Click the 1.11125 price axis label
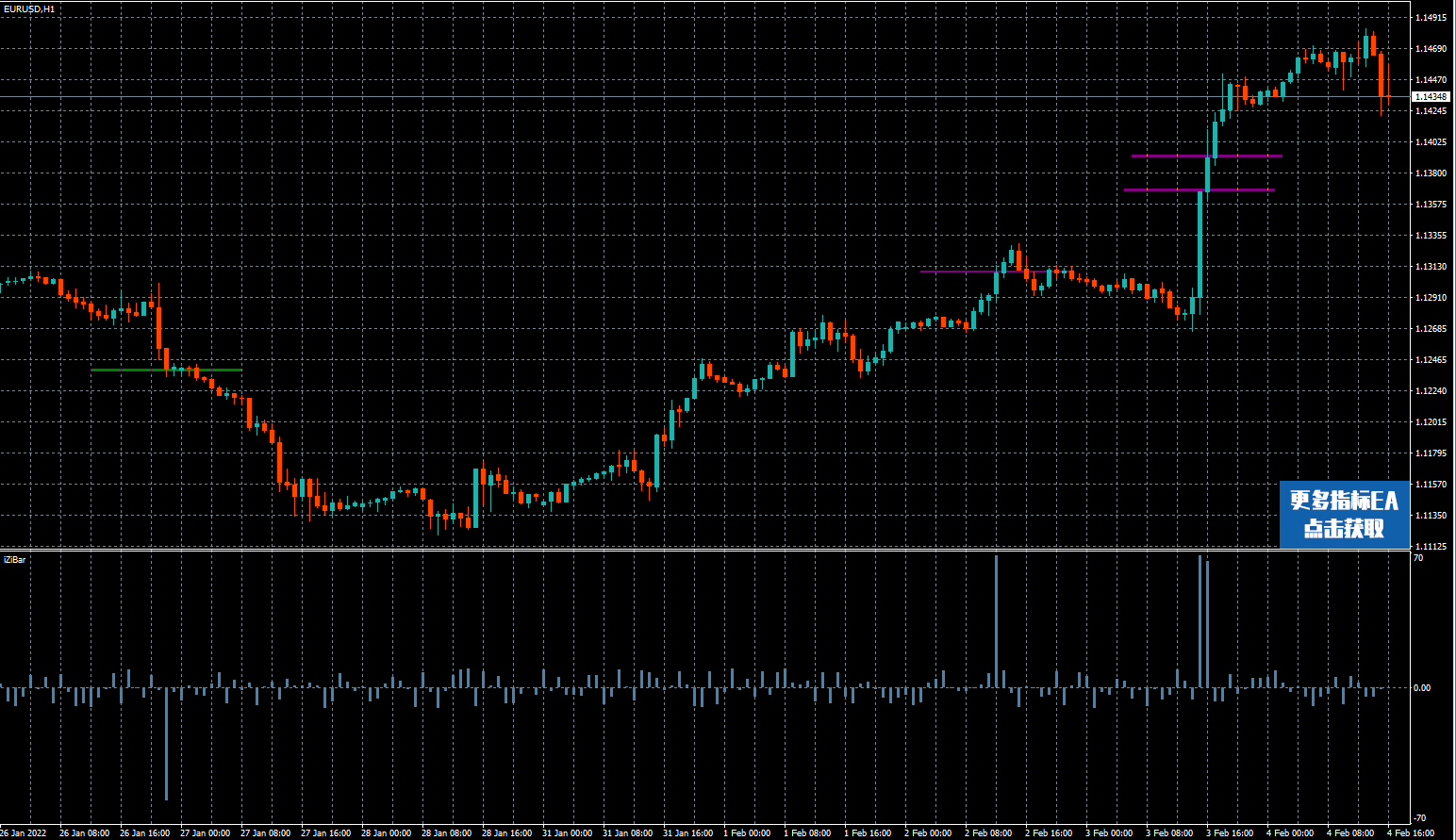1456x840 pixels. [1431, 547]
